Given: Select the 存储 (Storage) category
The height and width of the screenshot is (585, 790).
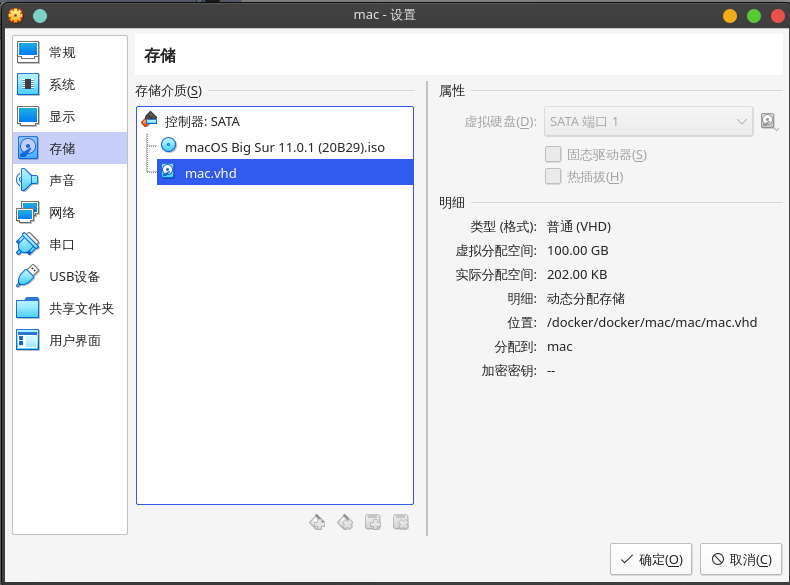Looking at the screenshot, I should (70, 148).
